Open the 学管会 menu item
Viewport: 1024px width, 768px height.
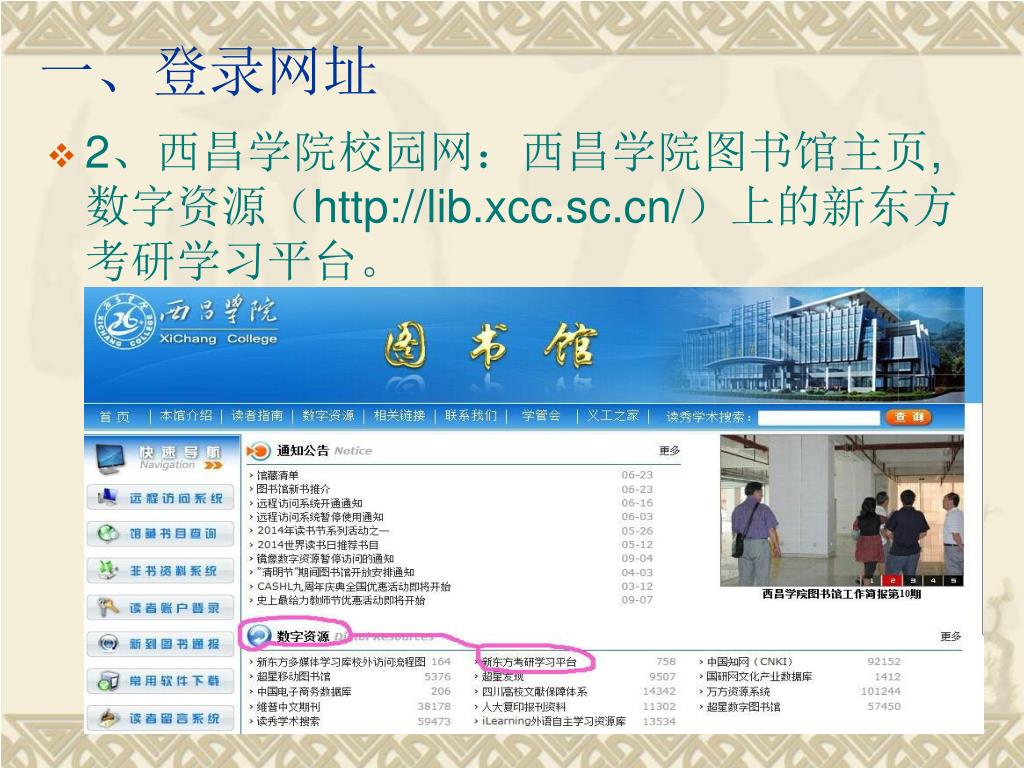tap(541, 415)
